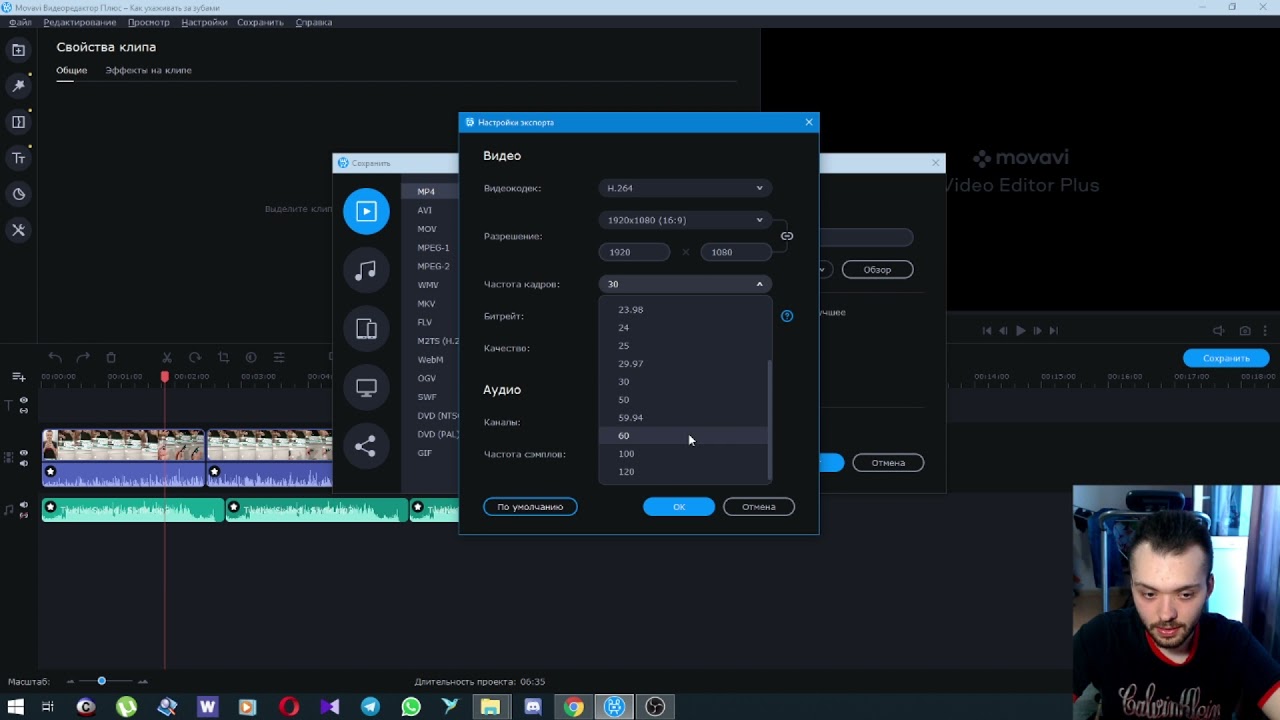
Task: Toggle link icon on title track
Action: click(x=24, y=410)
